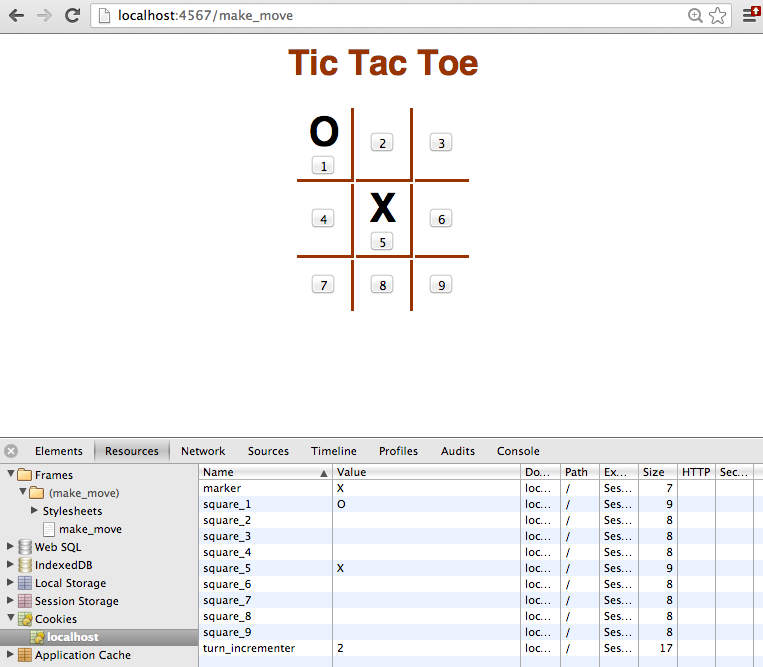The image size is (763, 667).
Task: Click the Session Storage icon
Action: pyautogui.click(x=25, y=601)
